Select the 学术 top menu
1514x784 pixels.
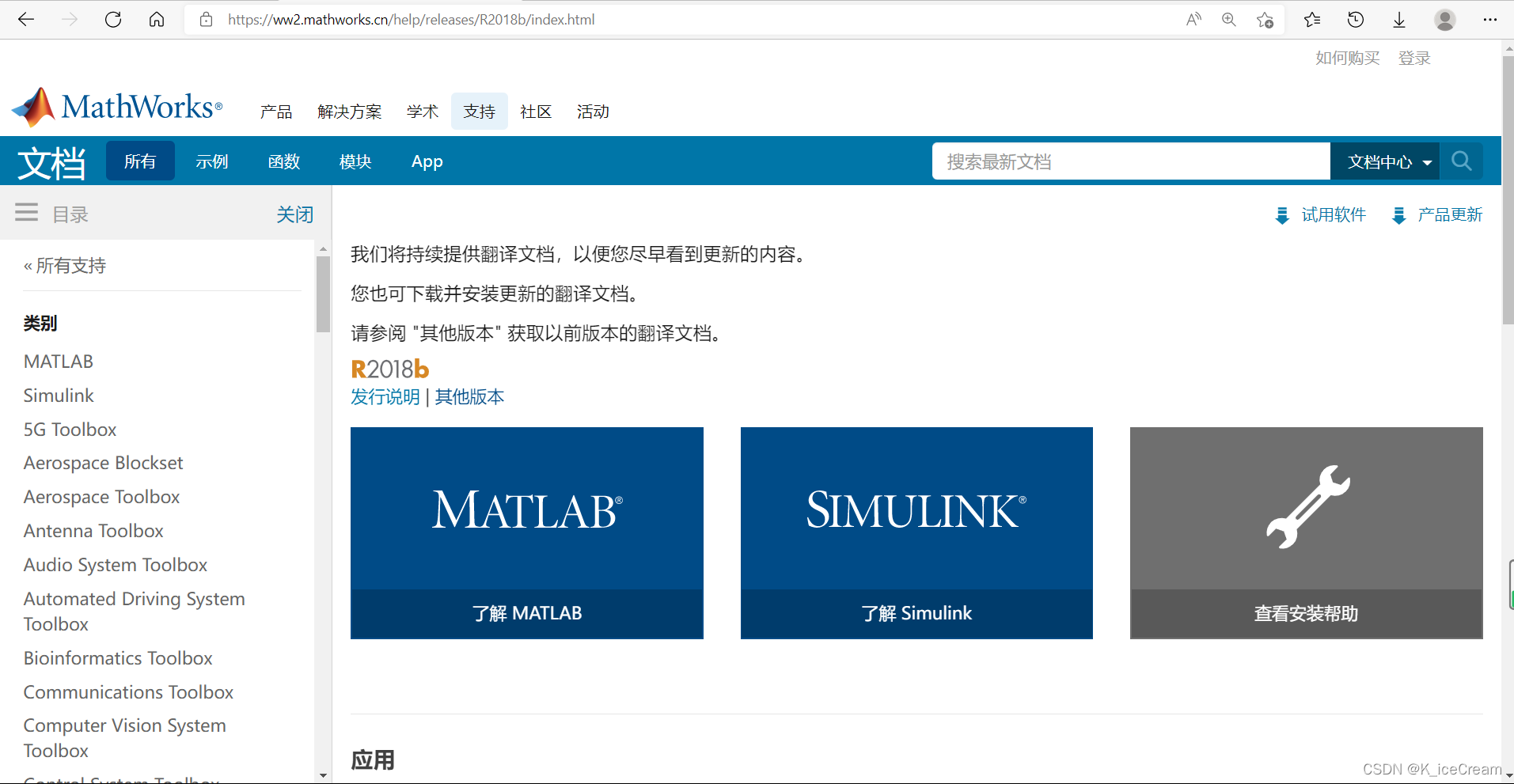[423, 112]
